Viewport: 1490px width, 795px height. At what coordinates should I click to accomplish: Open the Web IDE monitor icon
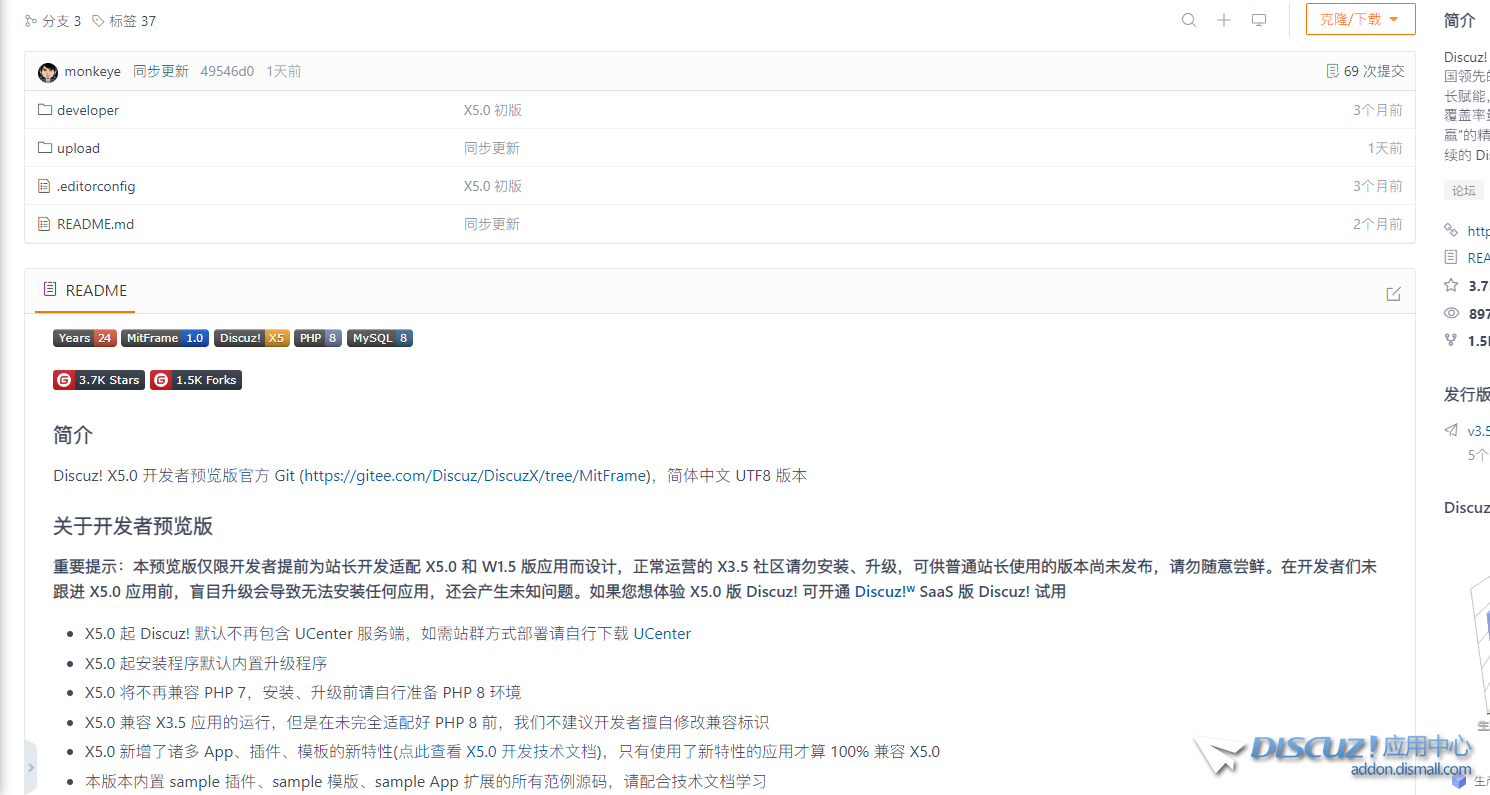pos(1259,20)
